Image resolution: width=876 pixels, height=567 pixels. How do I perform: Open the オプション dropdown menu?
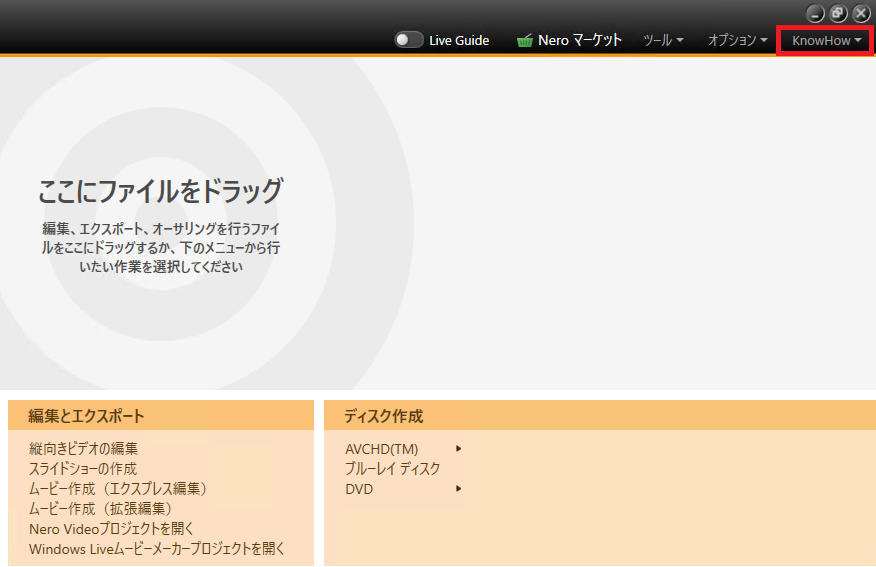tap(737, 40)
